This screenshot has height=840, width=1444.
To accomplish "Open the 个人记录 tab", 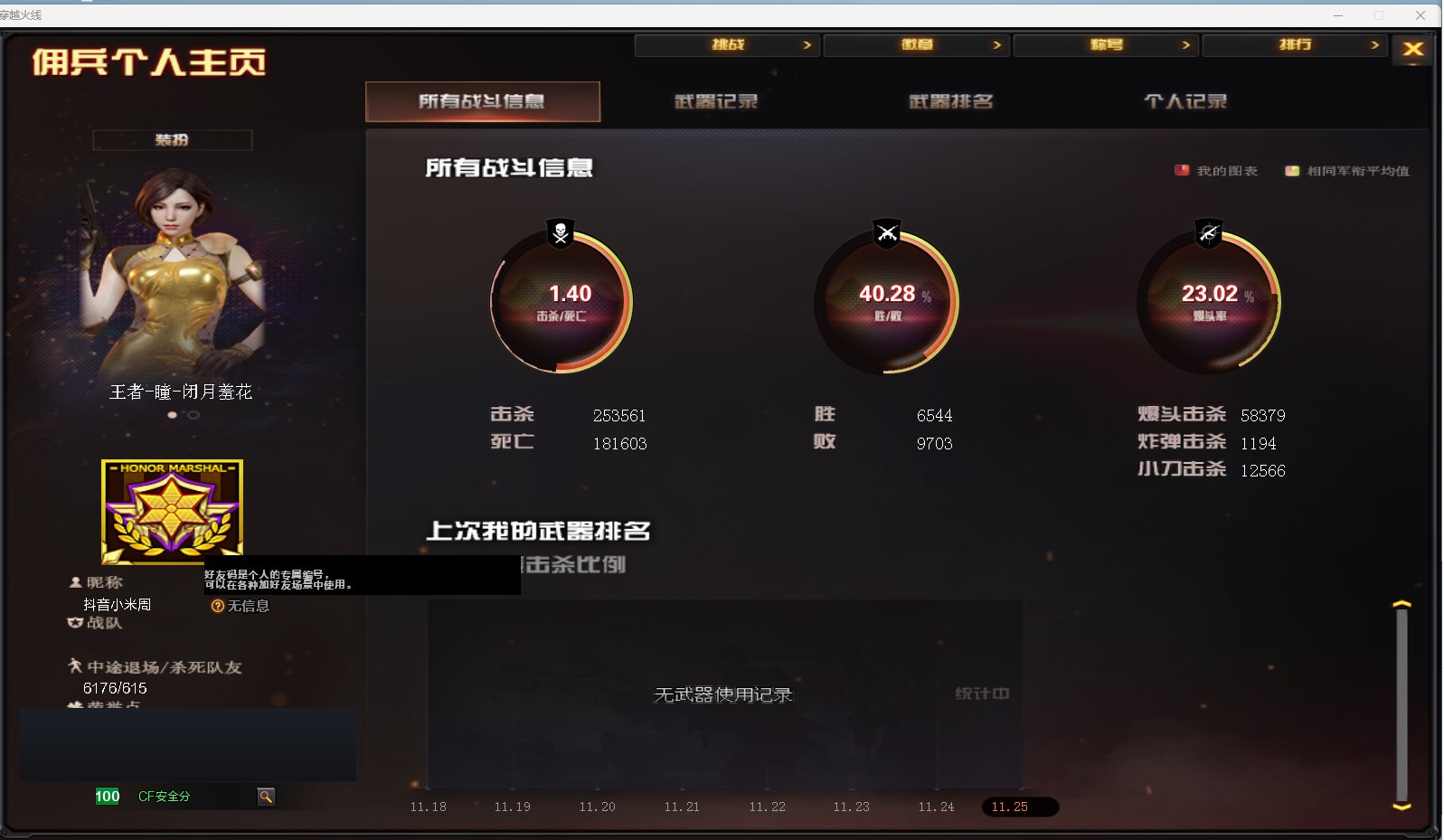I will coord(1185,101).
